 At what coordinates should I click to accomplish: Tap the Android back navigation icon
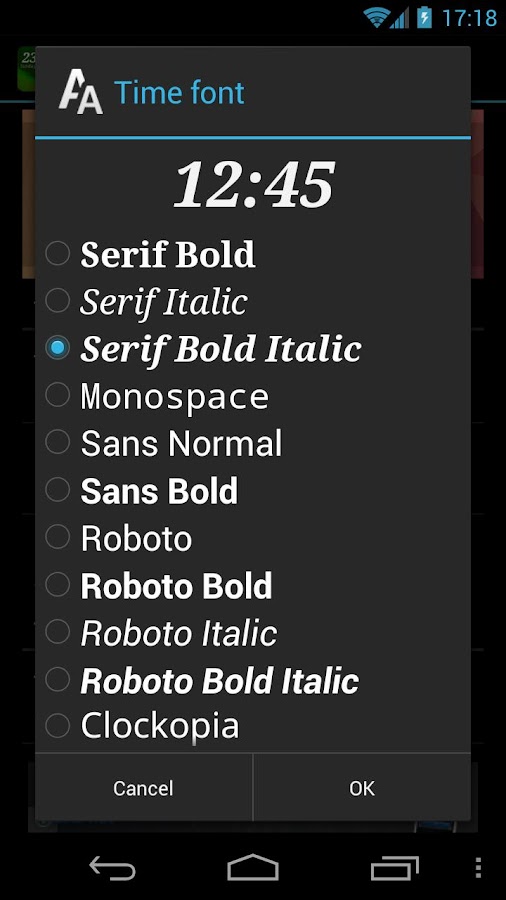pos(112,867)
